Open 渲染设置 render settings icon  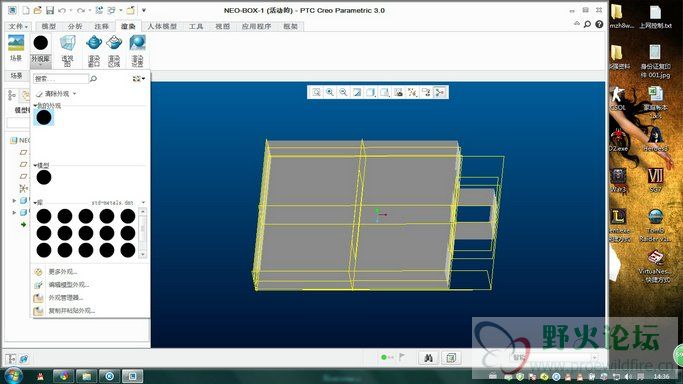(137, 51)
